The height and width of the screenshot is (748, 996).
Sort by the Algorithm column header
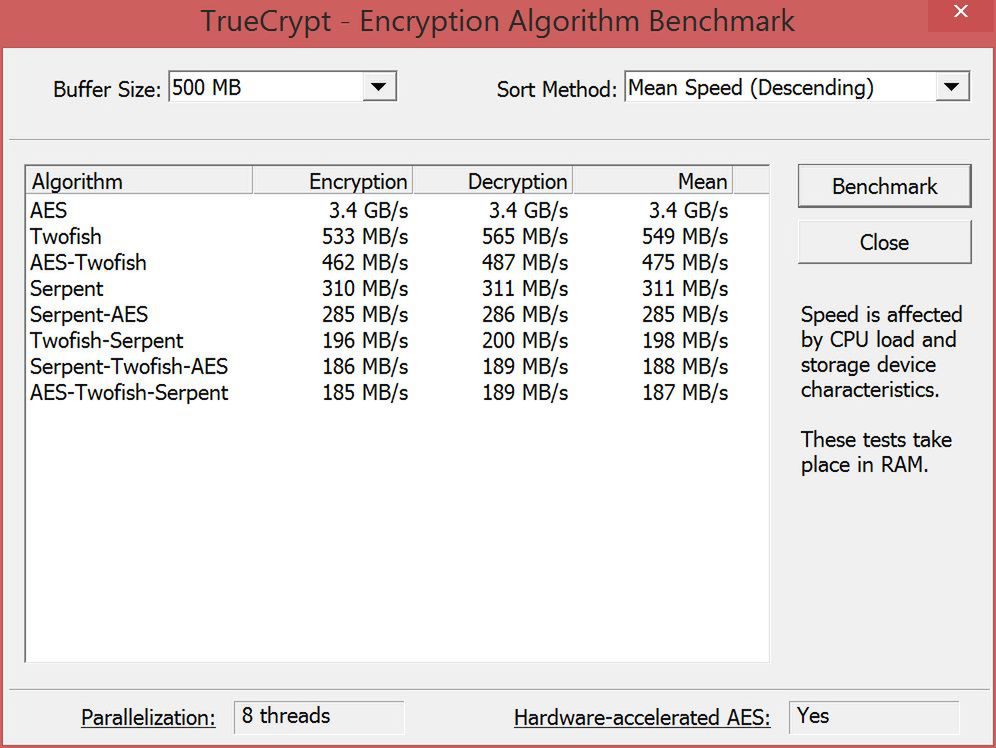(139, 181)
